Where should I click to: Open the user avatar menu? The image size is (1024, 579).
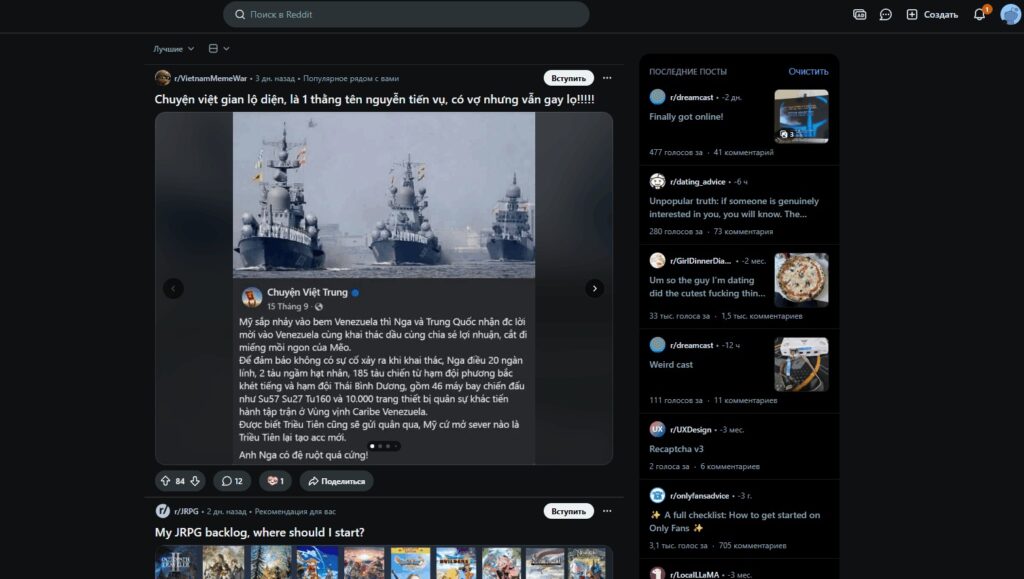[1010, 14]
